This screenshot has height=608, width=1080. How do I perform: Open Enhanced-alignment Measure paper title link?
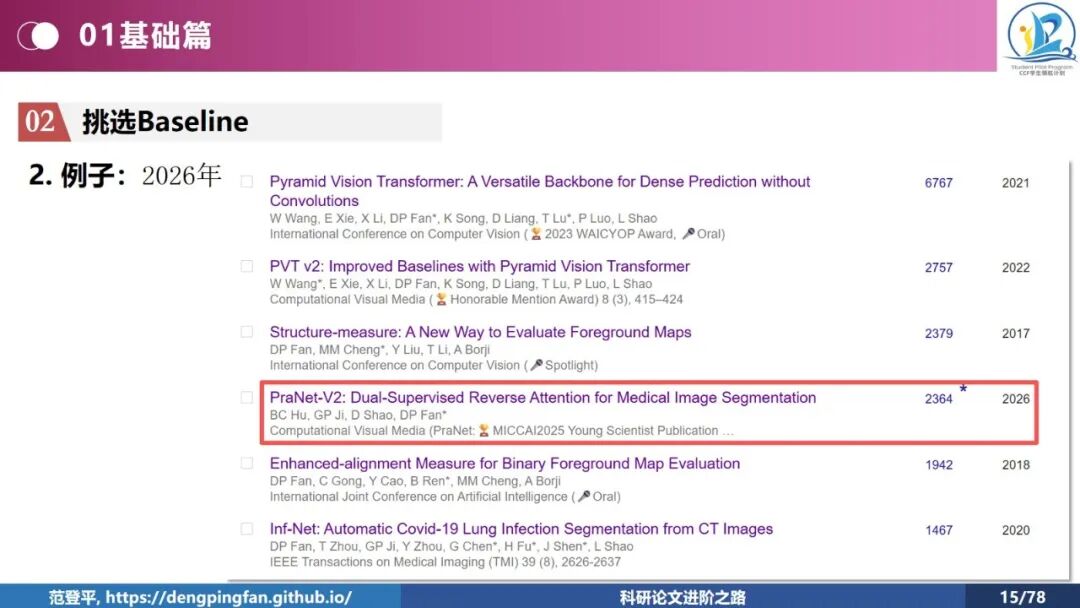(505, 463)
